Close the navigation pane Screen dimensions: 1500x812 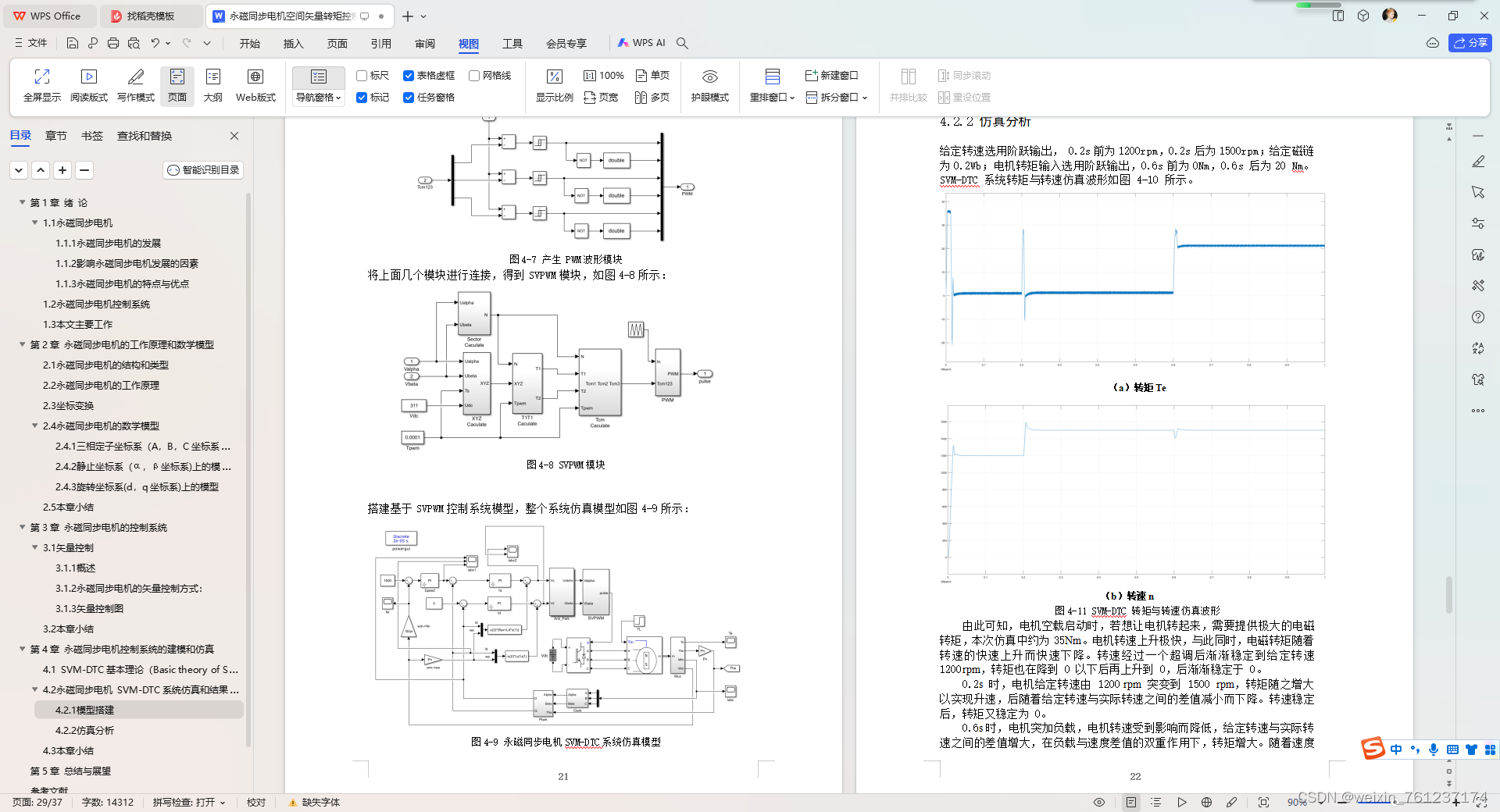pyautogui.click(x=234, y=136)
